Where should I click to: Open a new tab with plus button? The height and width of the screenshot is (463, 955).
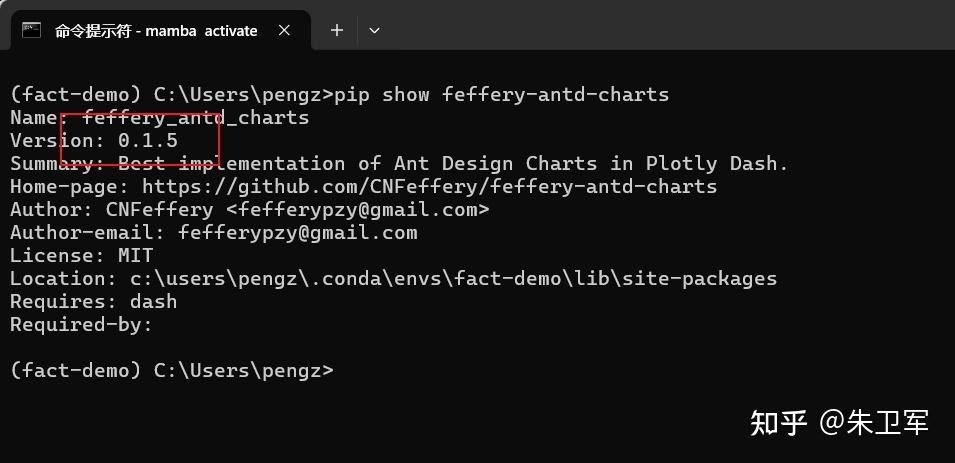(x=337, y=30)
